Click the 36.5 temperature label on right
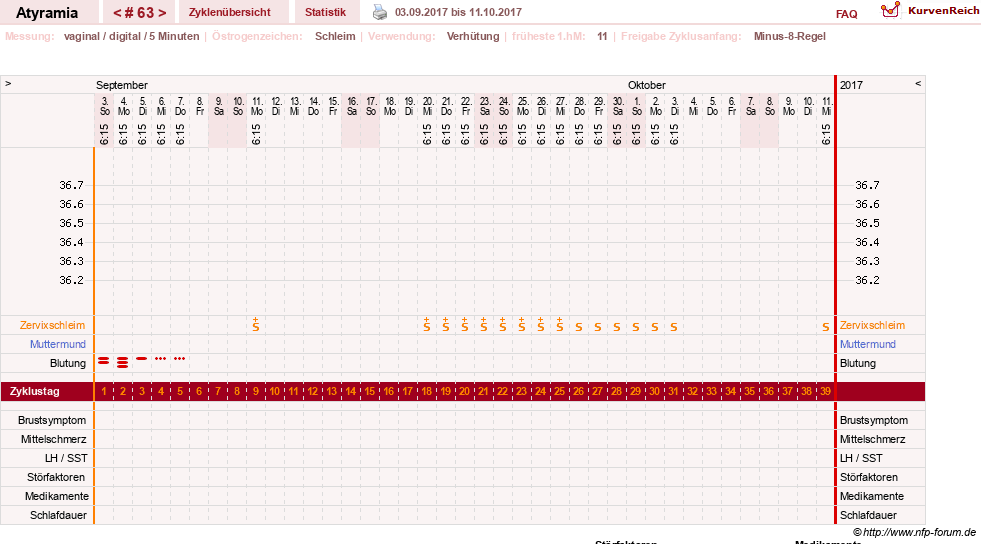This screenshot has height=544, width=981. tap(867, 223)
